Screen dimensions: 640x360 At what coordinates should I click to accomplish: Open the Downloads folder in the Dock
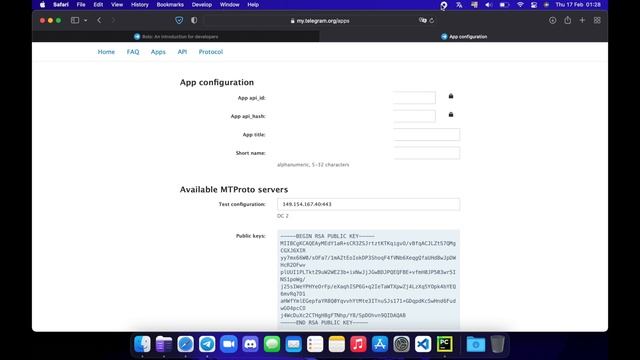coord(476,344)
